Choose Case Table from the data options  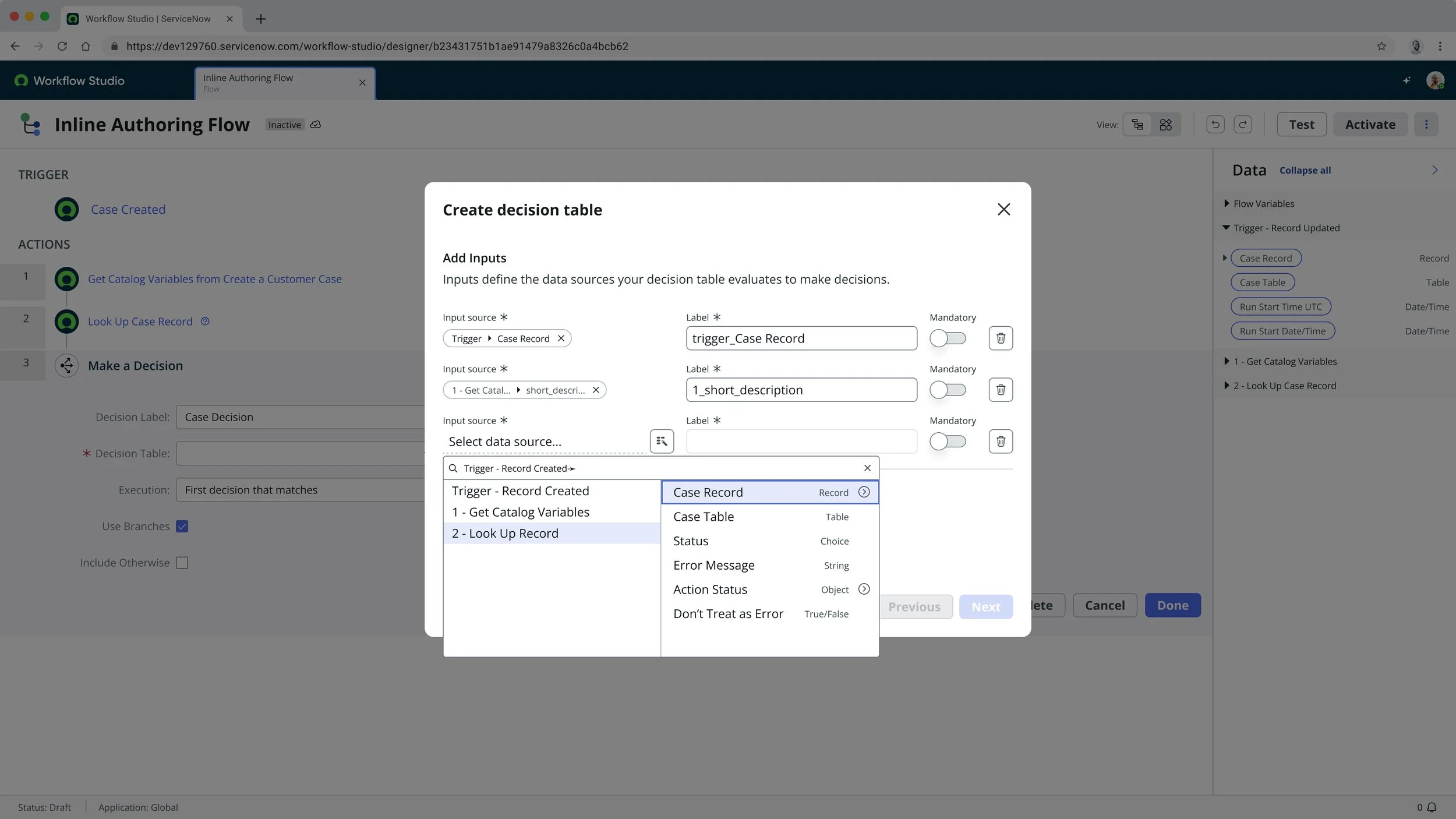click(x=704, y=517)
